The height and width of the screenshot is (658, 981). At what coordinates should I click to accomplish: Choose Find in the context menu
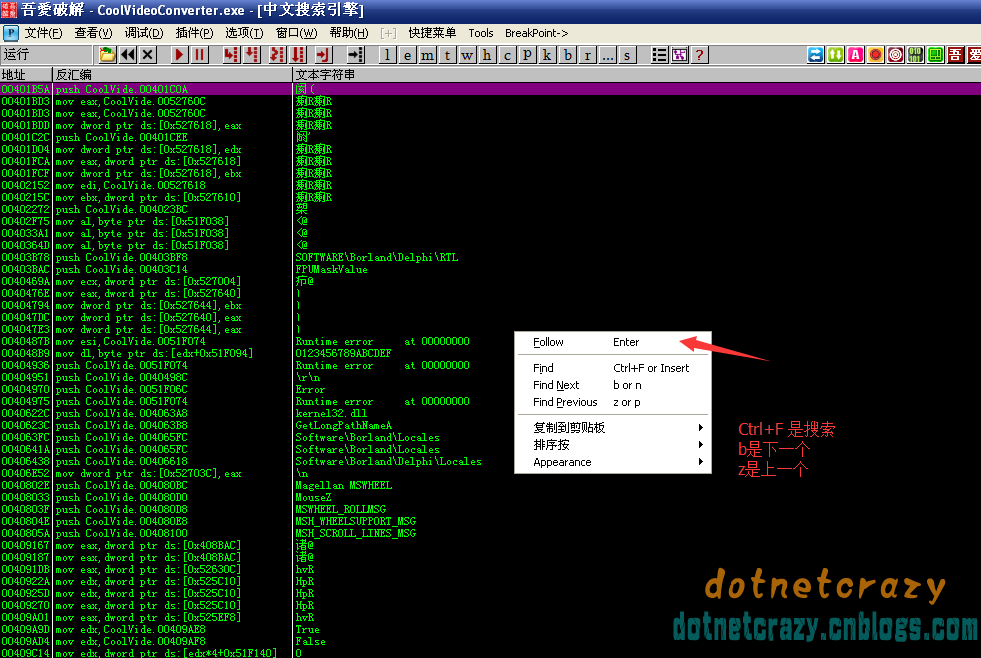612,368
